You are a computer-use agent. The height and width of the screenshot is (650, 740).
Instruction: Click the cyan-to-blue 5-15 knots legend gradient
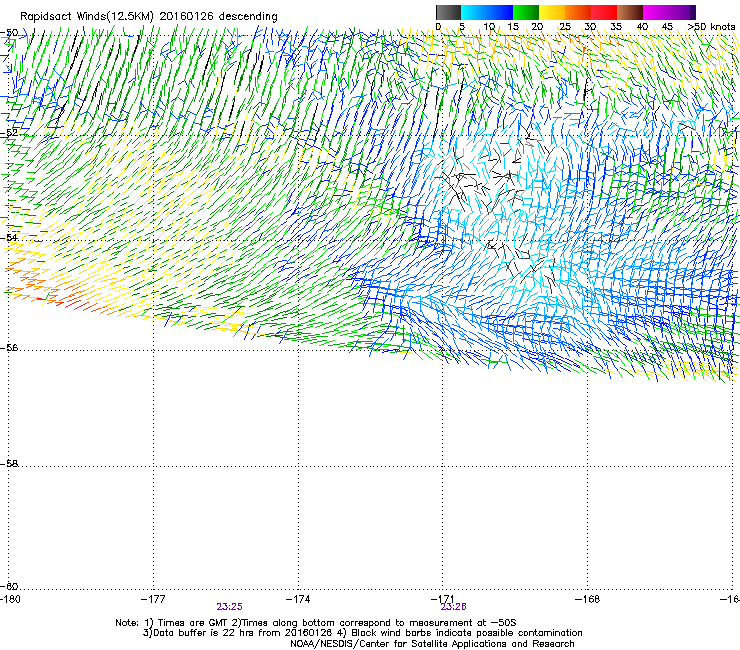tap(487, 12)
